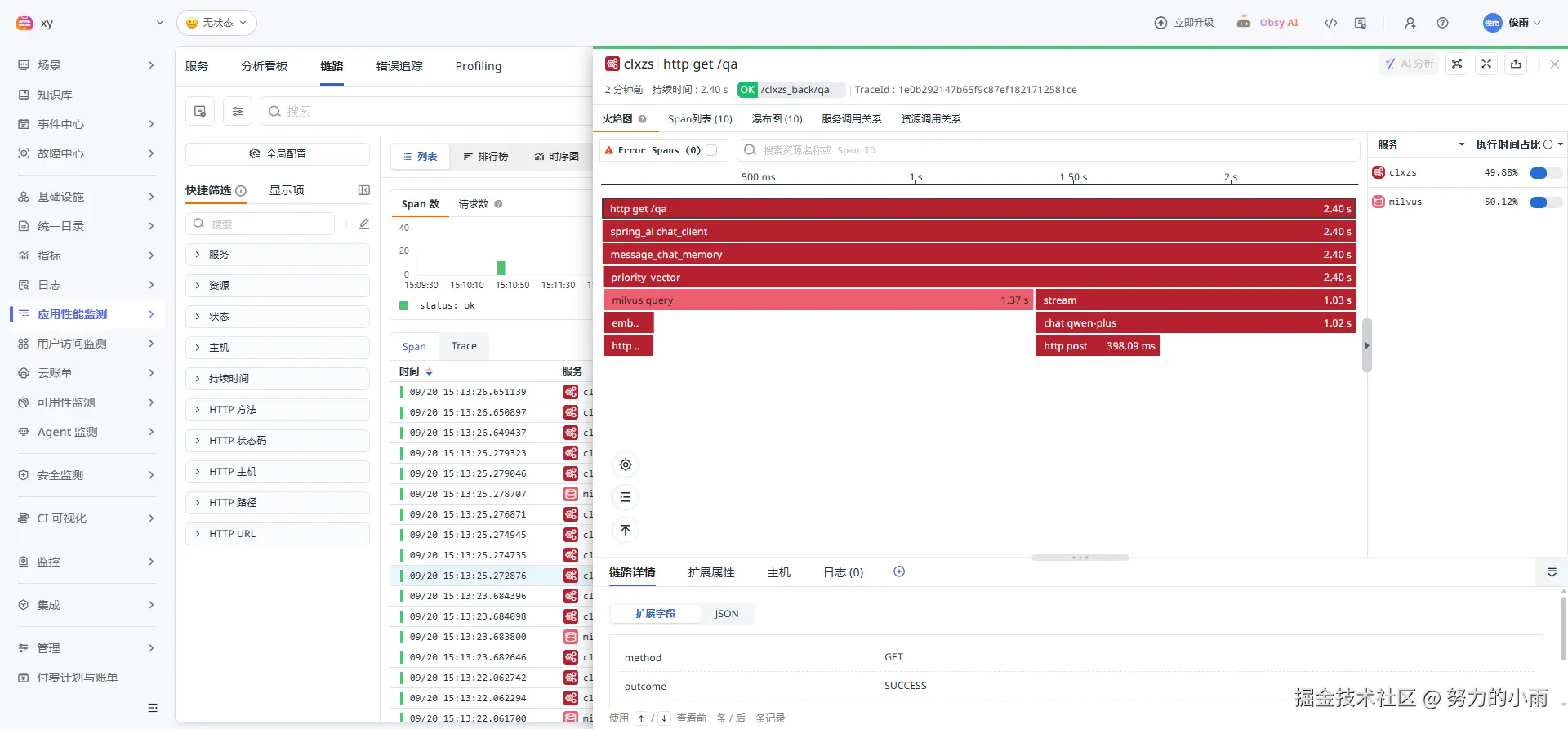Select the Trace tab
This screenshot has width=1568, height=729.
[x=464, y=346]
